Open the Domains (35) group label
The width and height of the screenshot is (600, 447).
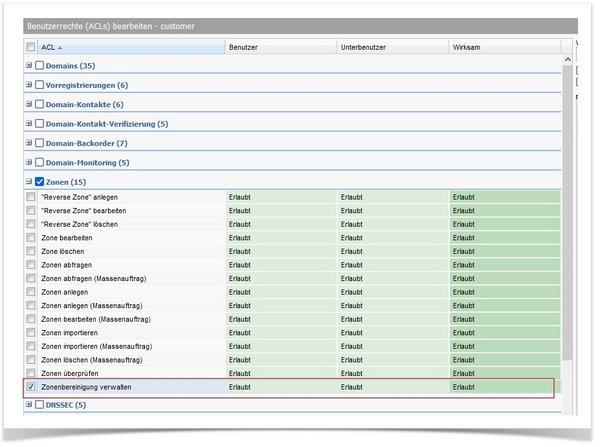click(x=70, y=66)
